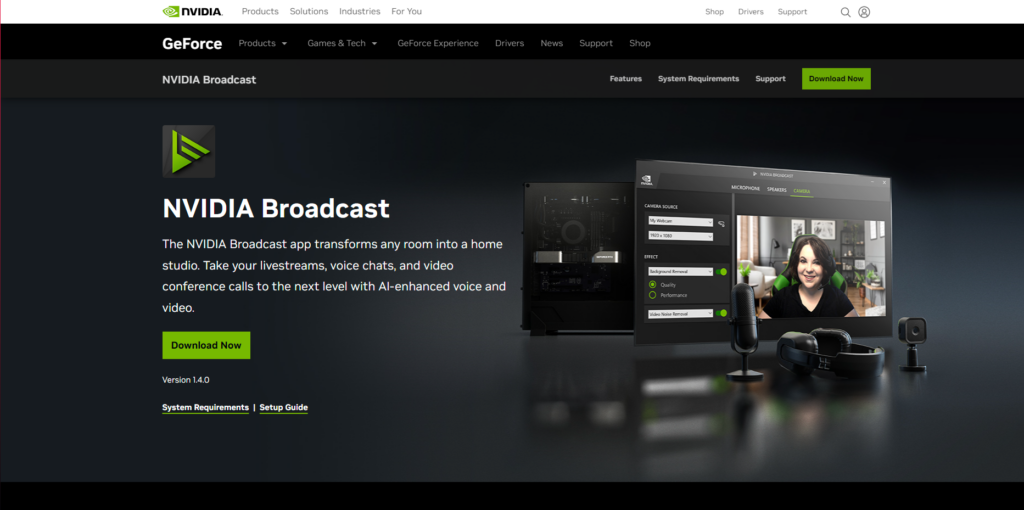Click the camera flip icon beside My Webcam
The width and height of the screenshot is (1024, 510).
pos(721,224)
